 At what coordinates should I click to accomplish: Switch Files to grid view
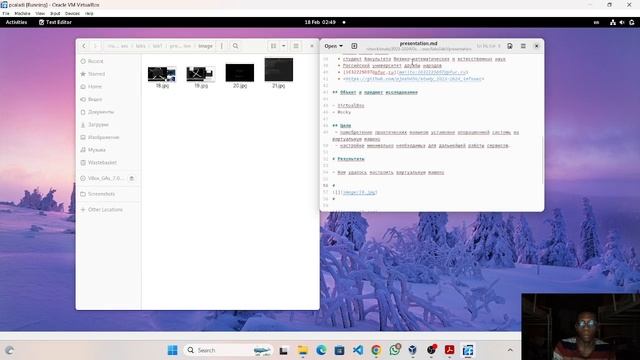click(273, 46)
